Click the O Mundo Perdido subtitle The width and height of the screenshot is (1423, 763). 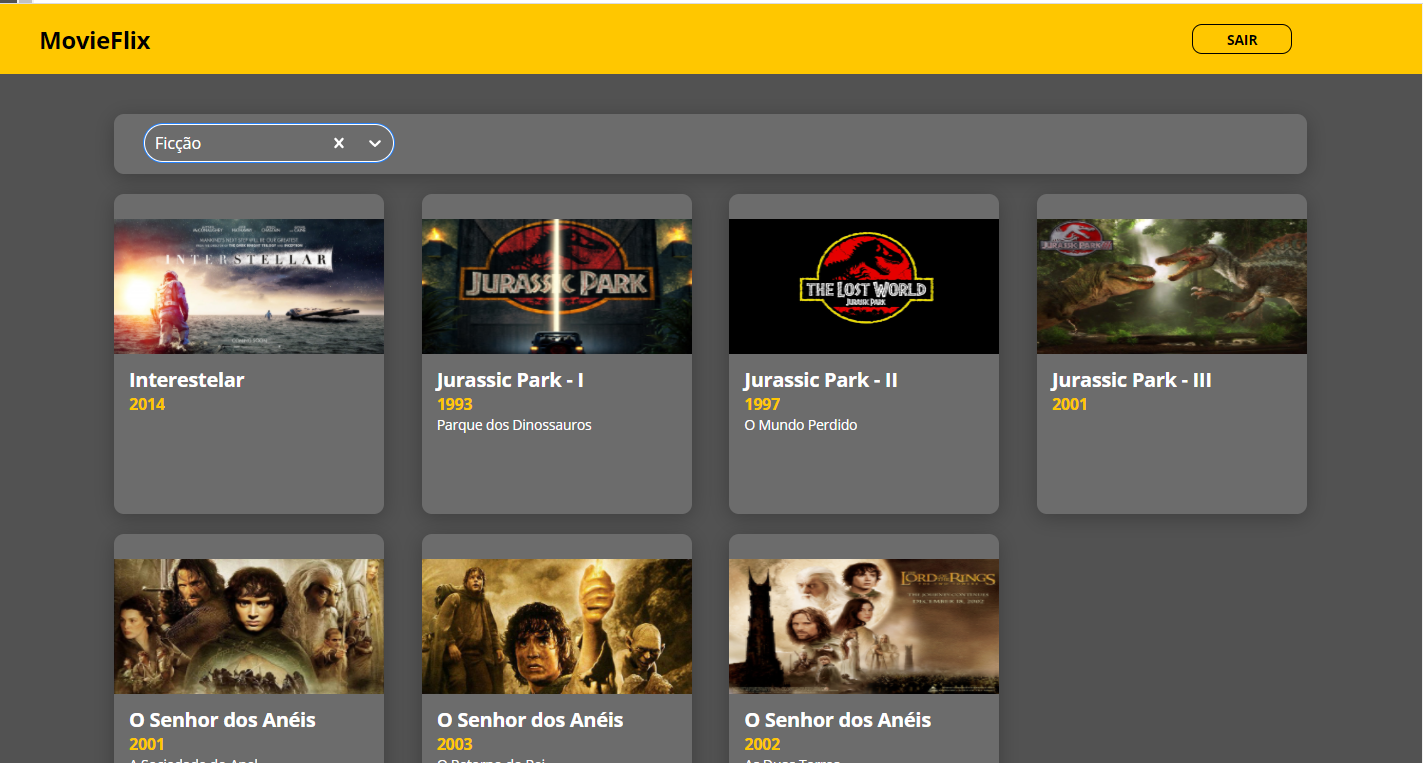pos(801,425)
